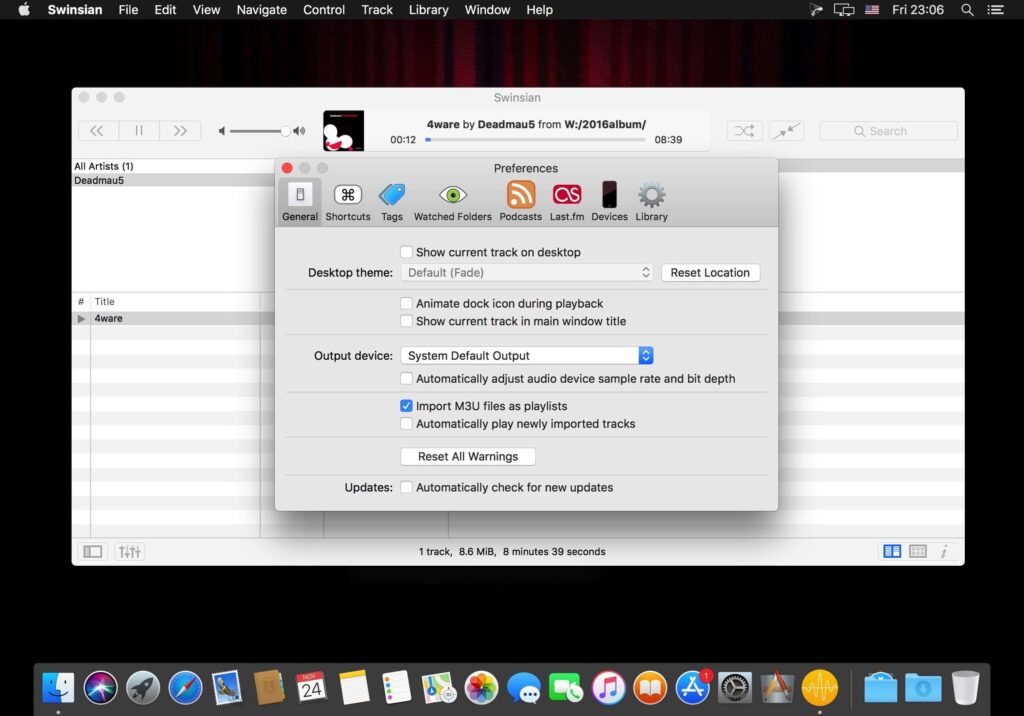Open the Control menu
Screen dimensions: 1024x716
tap(324, 10)
